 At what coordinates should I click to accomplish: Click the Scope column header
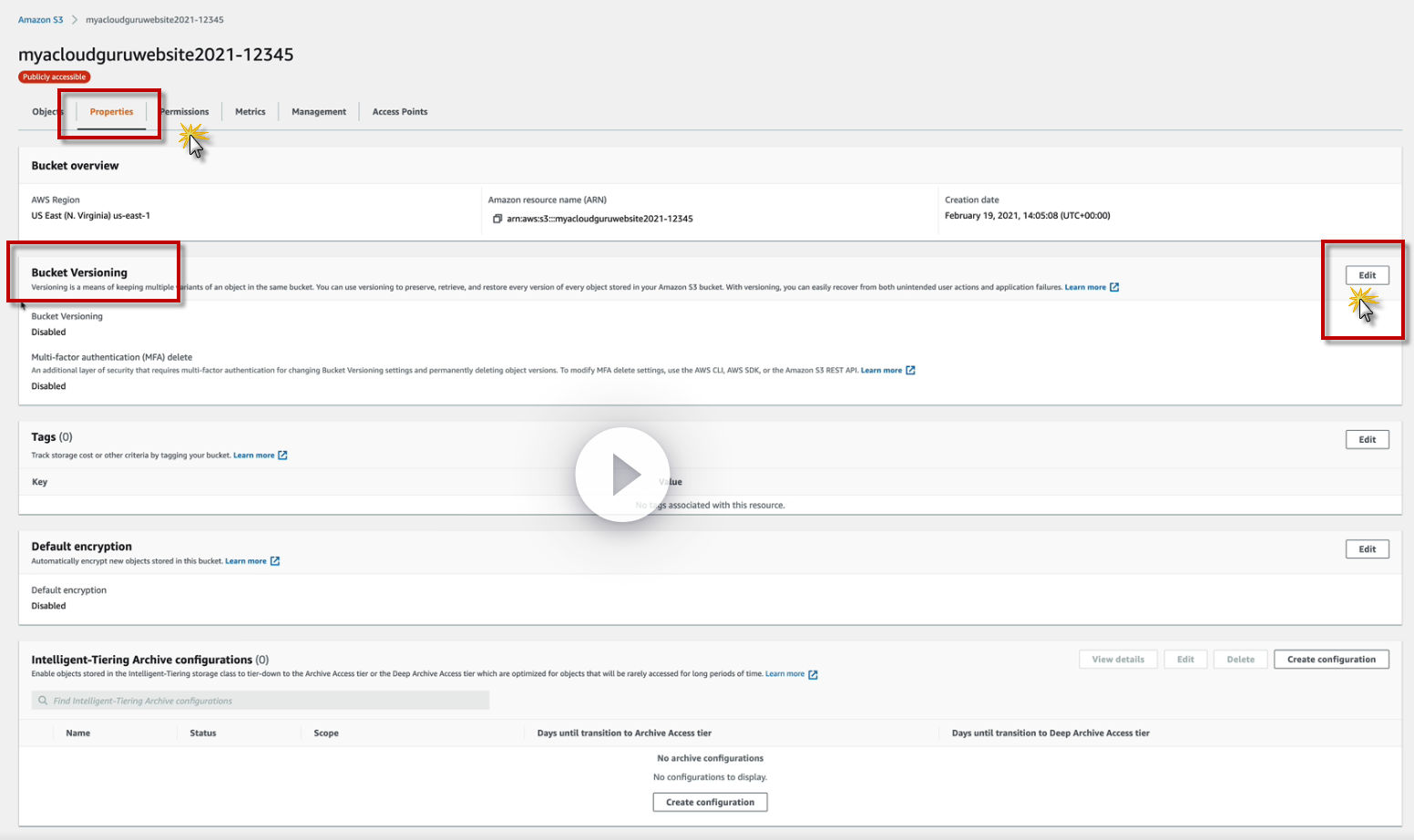coord(326,733)
